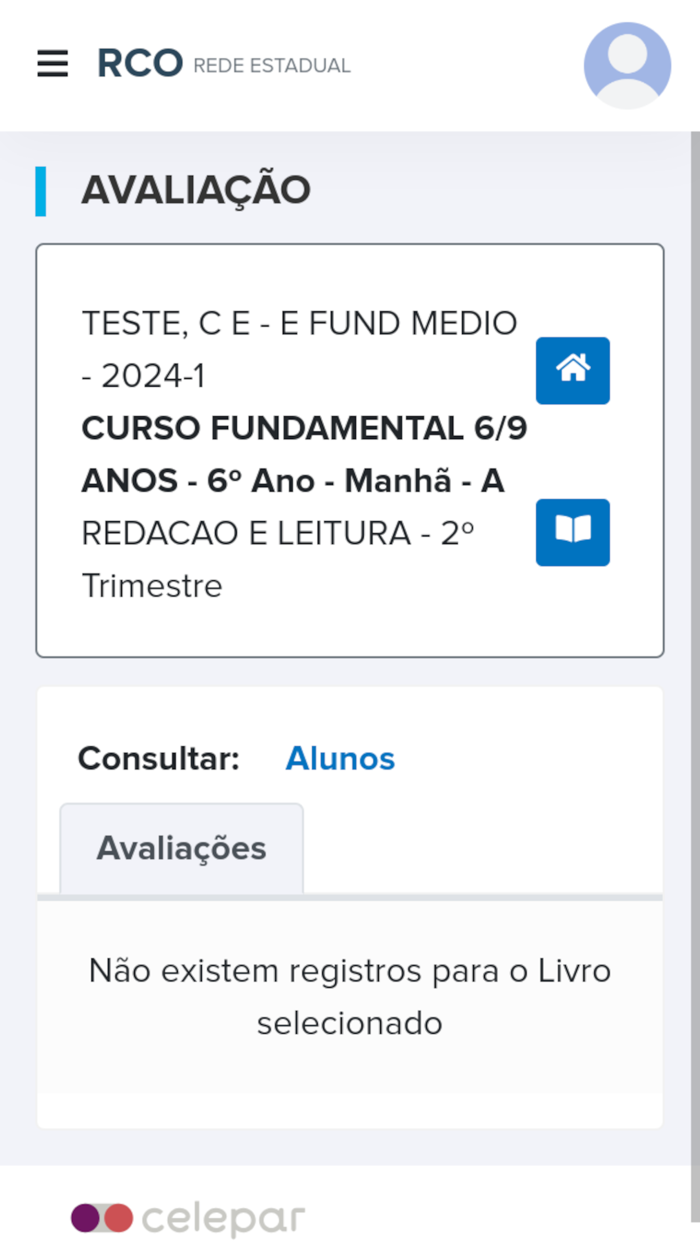Click the AVALIAÇÃO page heading

click(196, 189)
